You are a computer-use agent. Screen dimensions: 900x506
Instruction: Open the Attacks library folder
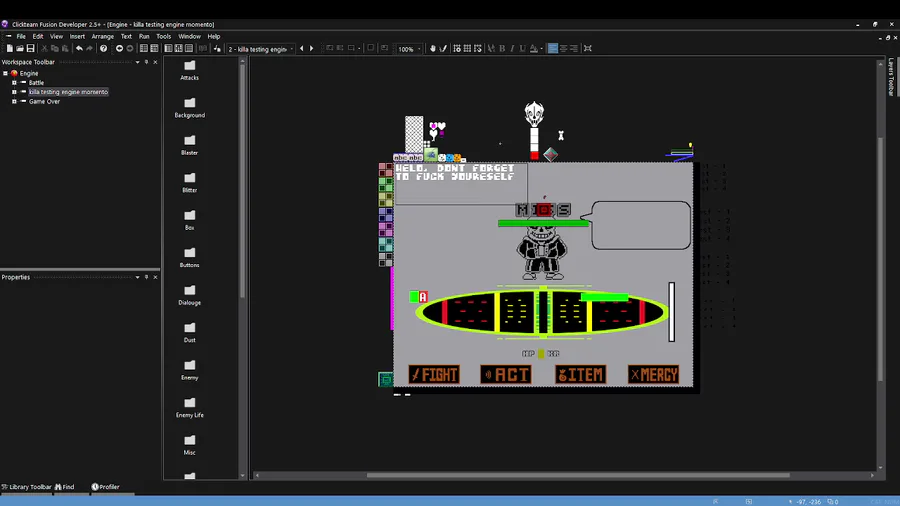pyautogui.click(x=189, y=70)
